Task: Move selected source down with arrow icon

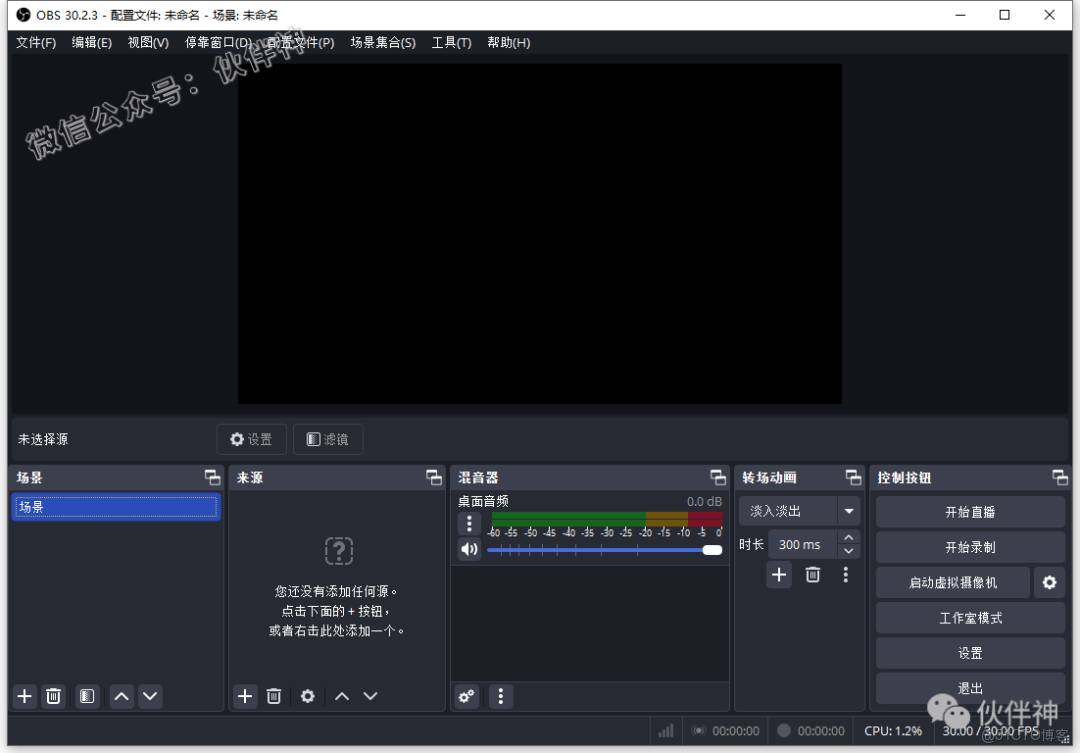Action: pos(370,696)
